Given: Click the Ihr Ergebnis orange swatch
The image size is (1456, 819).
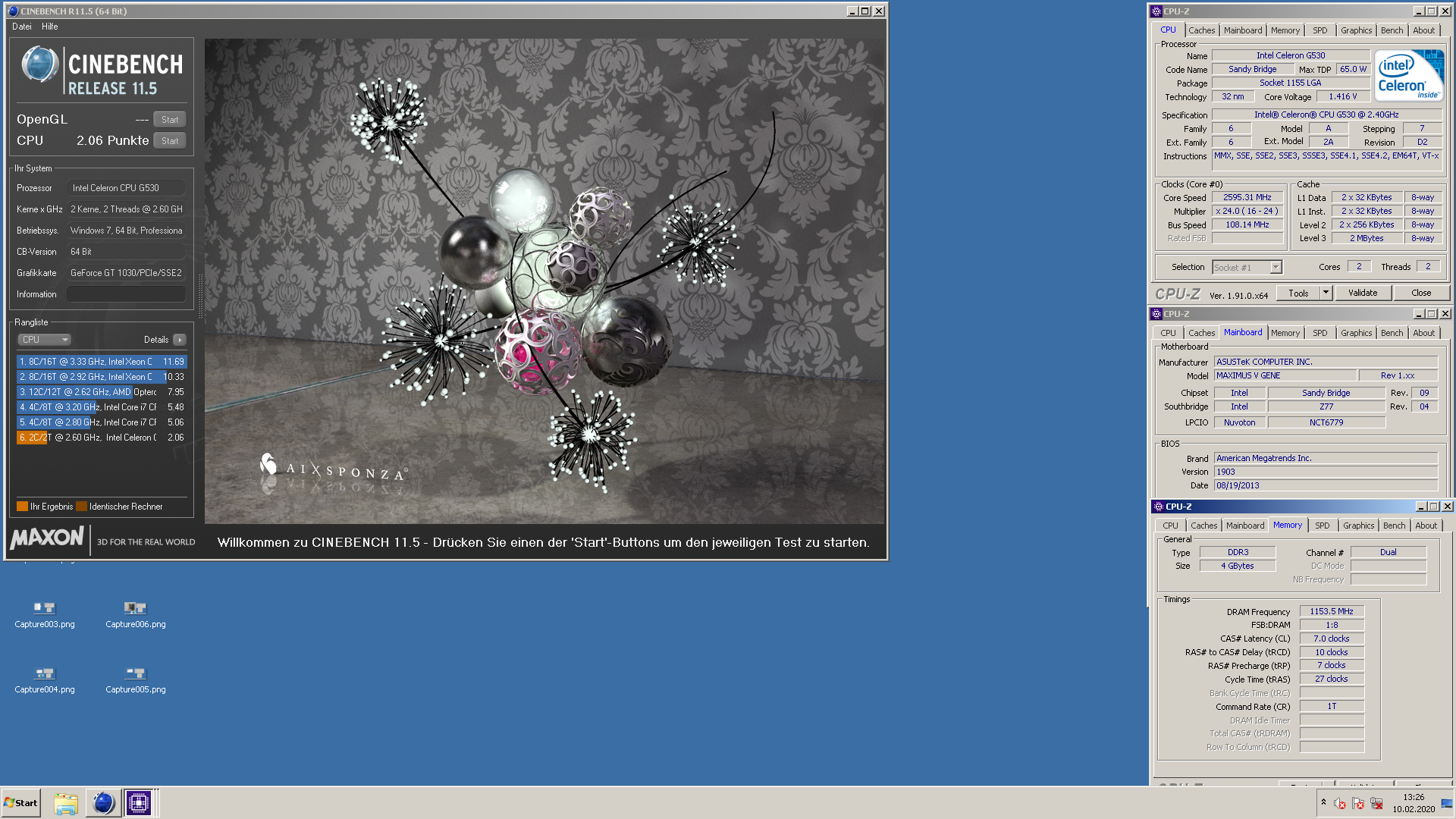Looking at the screenshot, I should point(22,507).
